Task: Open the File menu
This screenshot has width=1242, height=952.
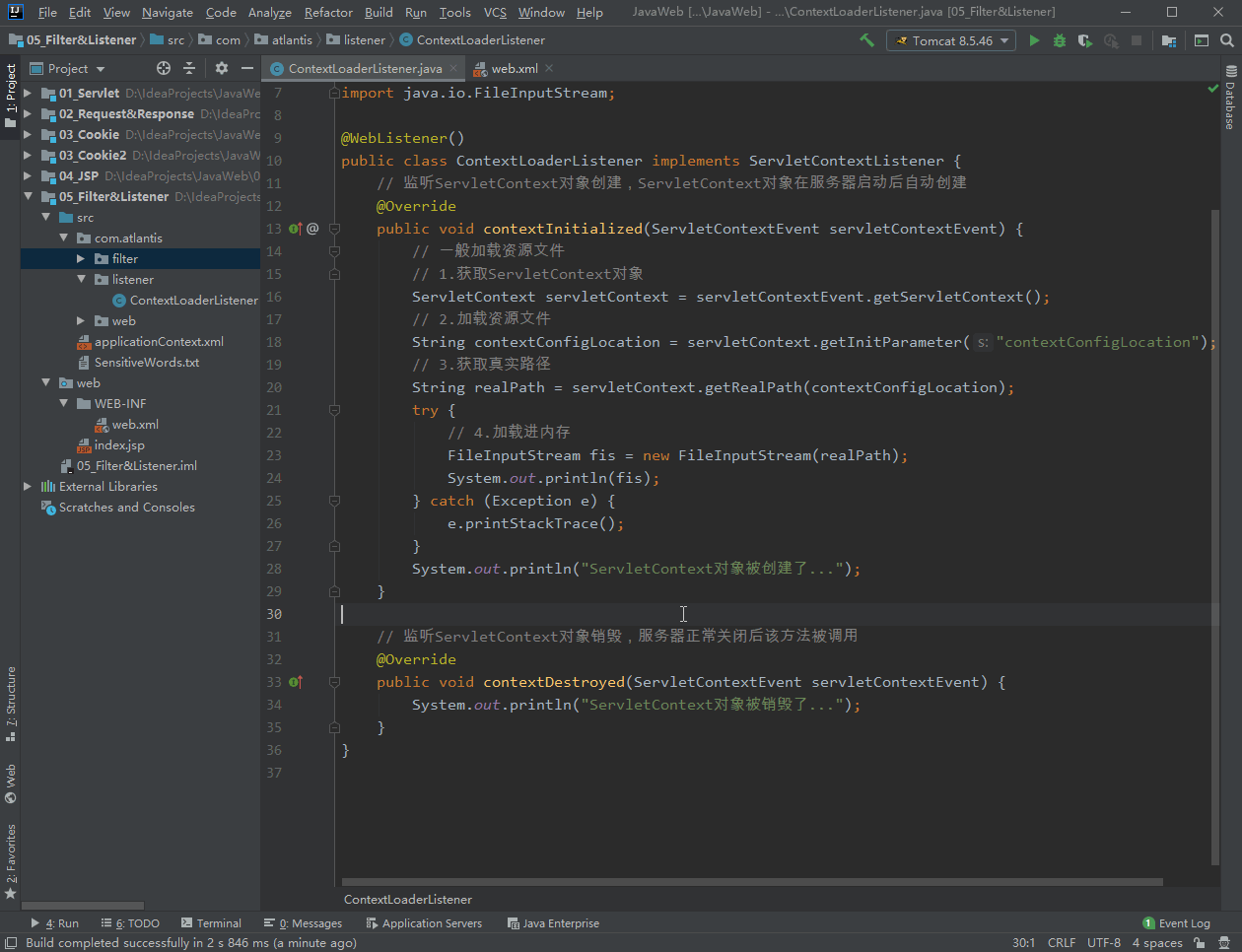Action: (x=47, y=13)
